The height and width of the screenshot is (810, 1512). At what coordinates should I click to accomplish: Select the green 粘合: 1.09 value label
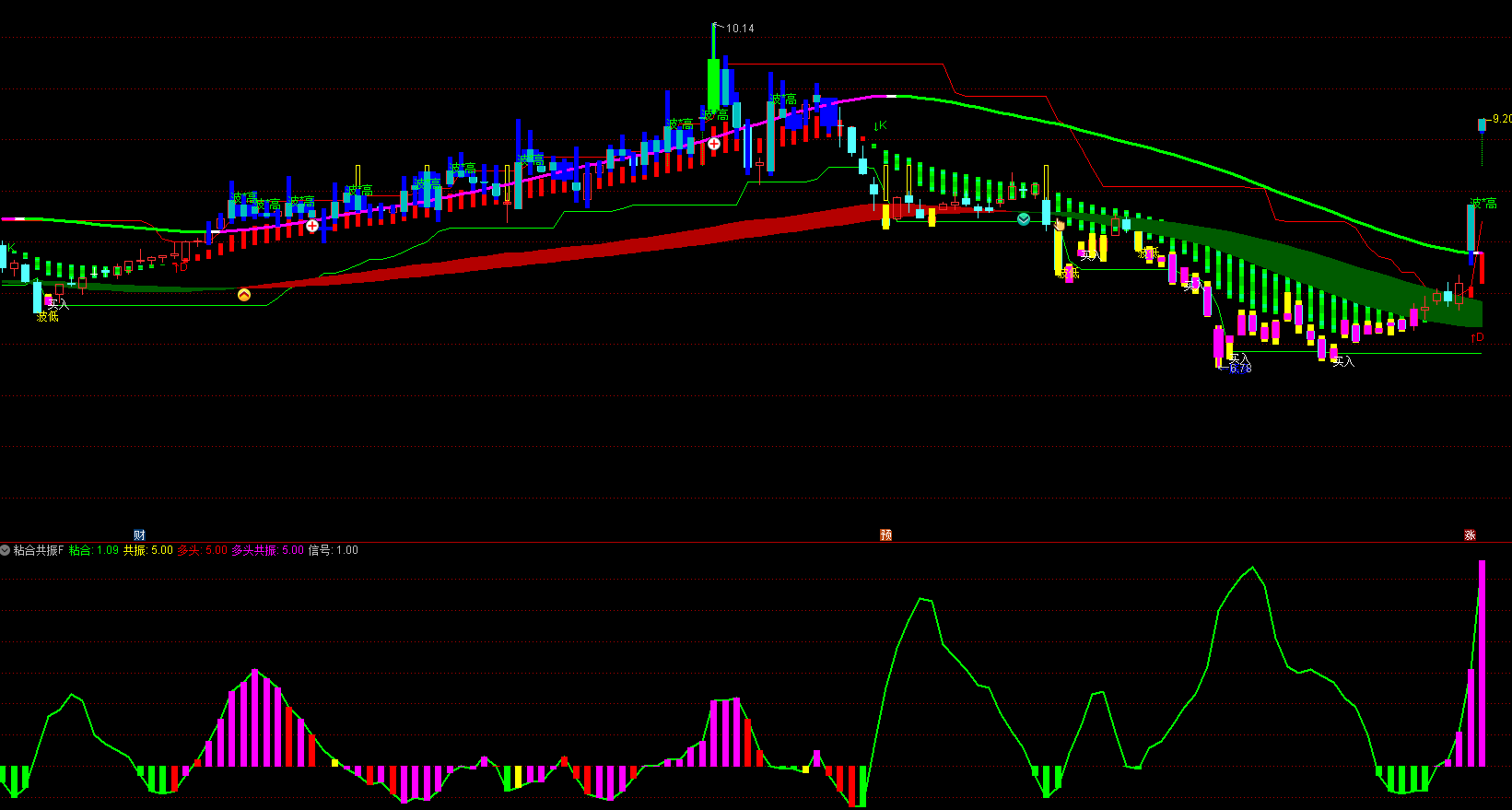coord(94,550)
